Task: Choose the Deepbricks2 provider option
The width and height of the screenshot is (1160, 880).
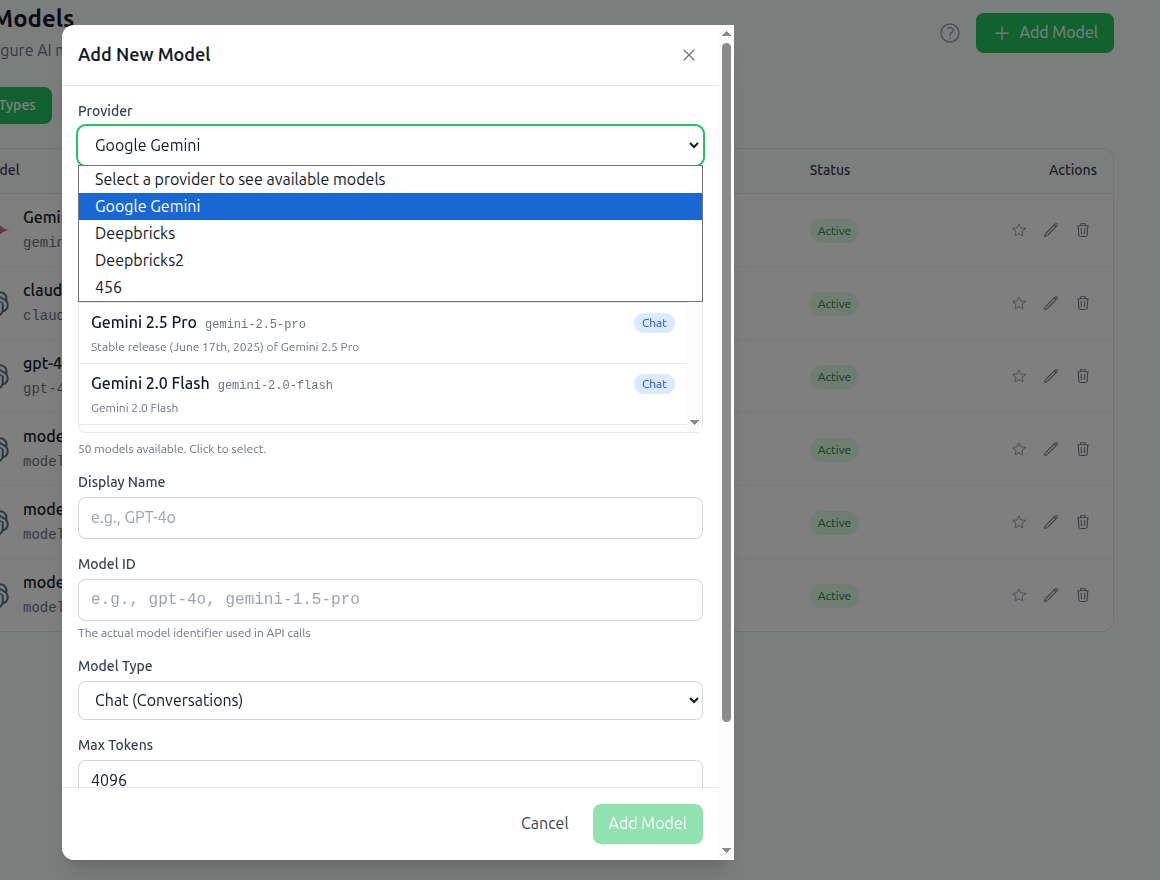Action: (390, 260)
